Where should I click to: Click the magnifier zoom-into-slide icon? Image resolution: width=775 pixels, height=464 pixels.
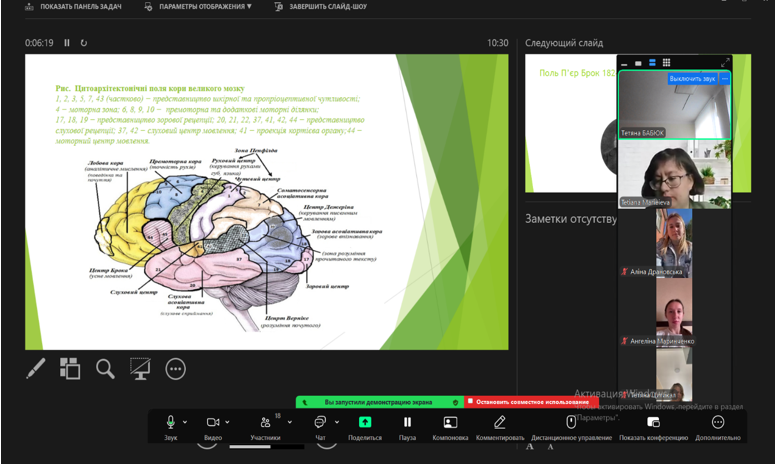(x=105, y=368)
